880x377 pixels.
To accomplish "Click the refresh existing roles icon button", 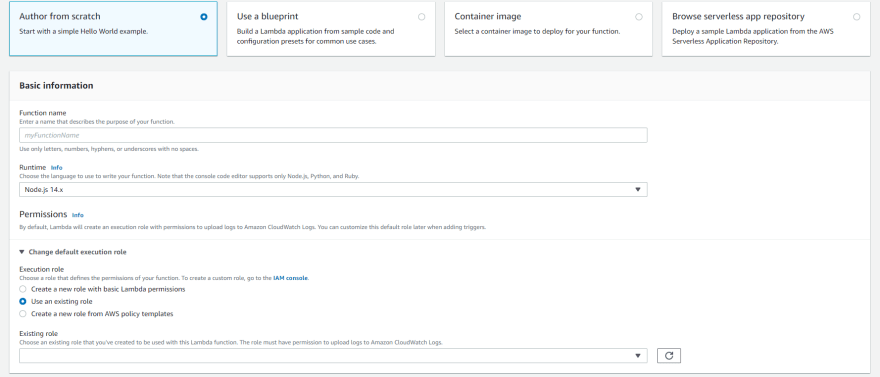I will point(668,356).
